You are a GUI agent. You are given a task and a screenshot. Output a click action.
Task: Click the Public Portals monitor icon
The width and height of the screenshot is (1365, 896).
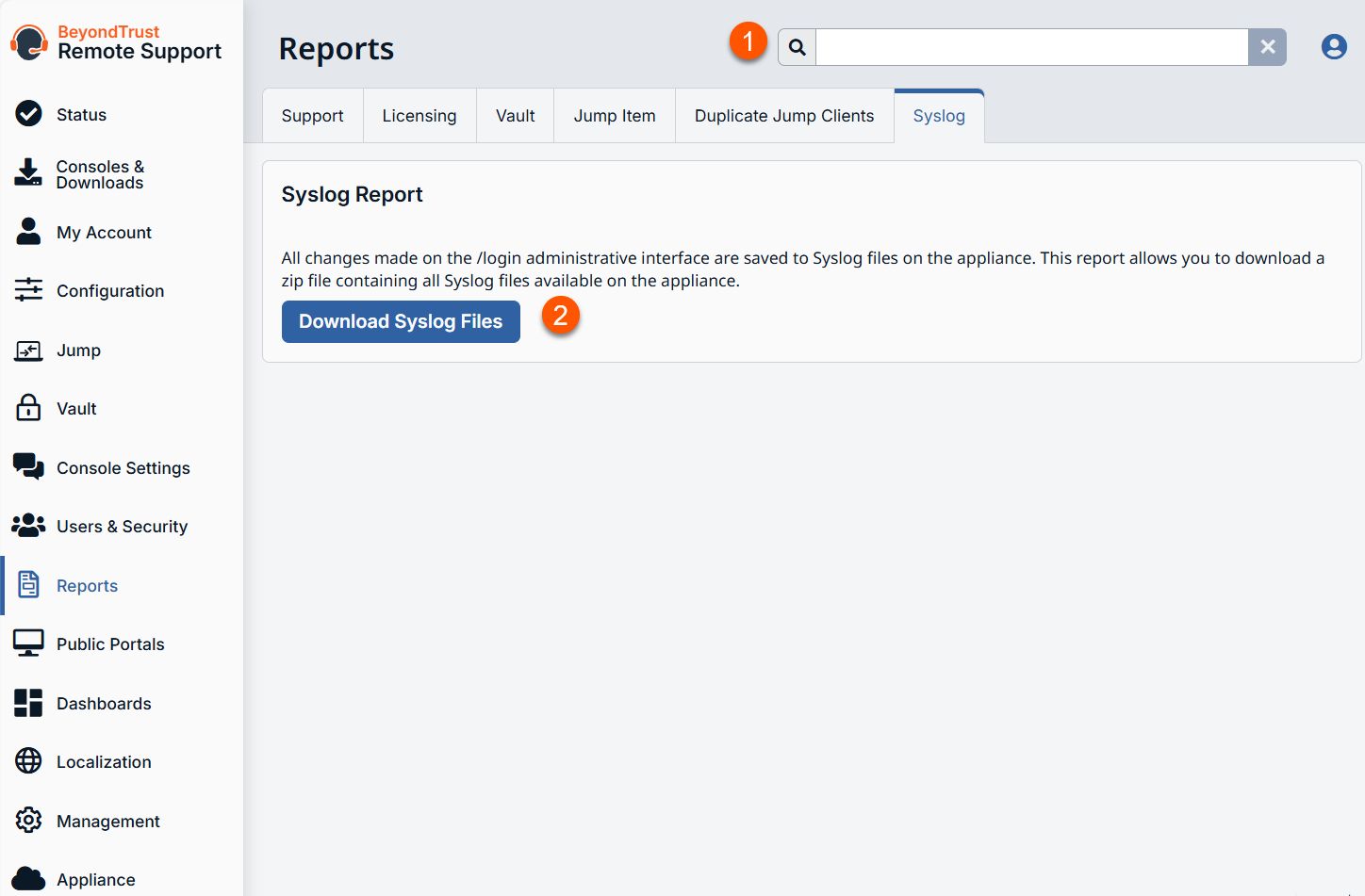[28, 643]
